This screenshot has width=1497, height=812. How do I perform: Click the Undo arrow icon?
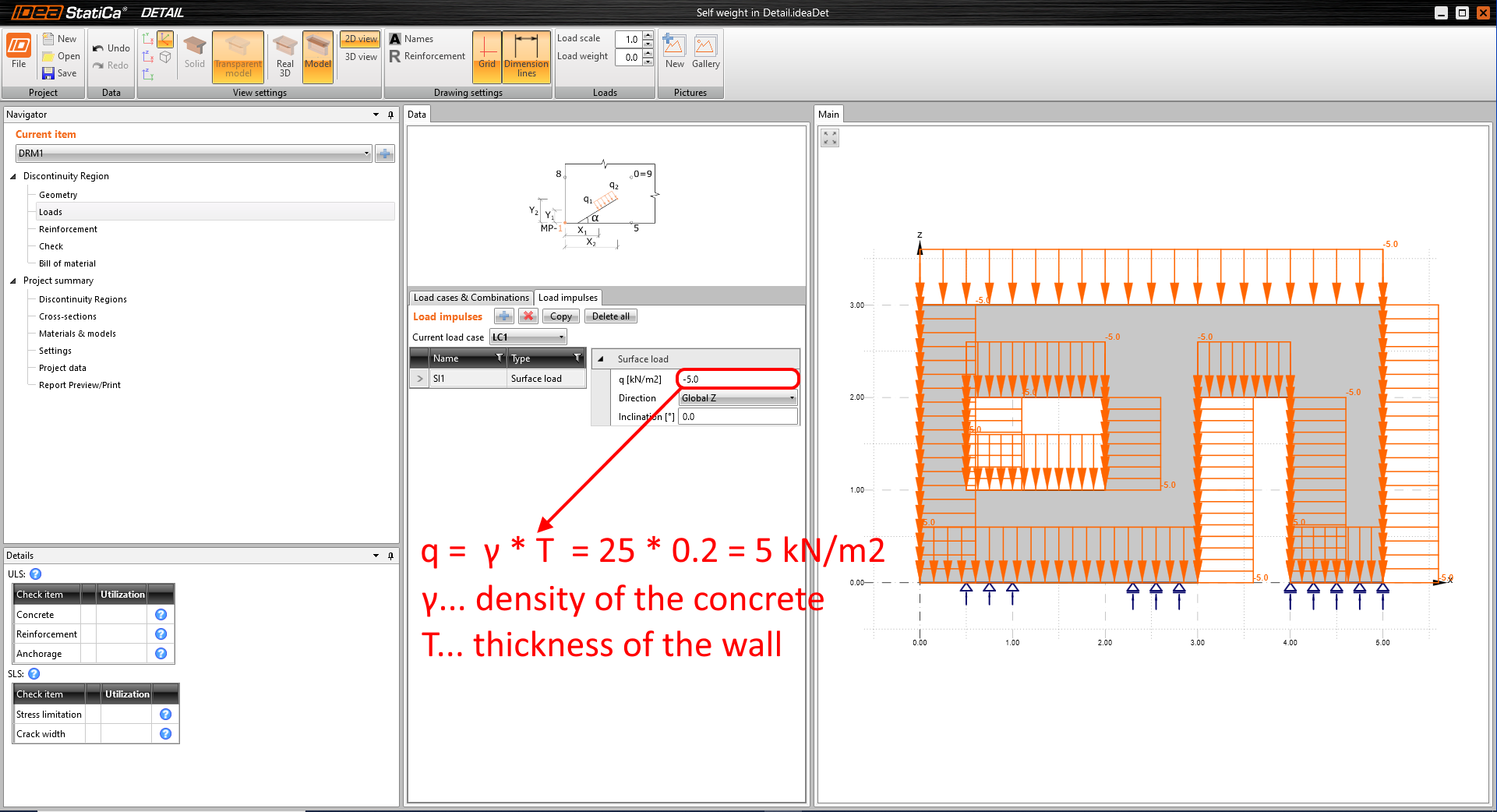pyautogui.click(x=98, y=48)
